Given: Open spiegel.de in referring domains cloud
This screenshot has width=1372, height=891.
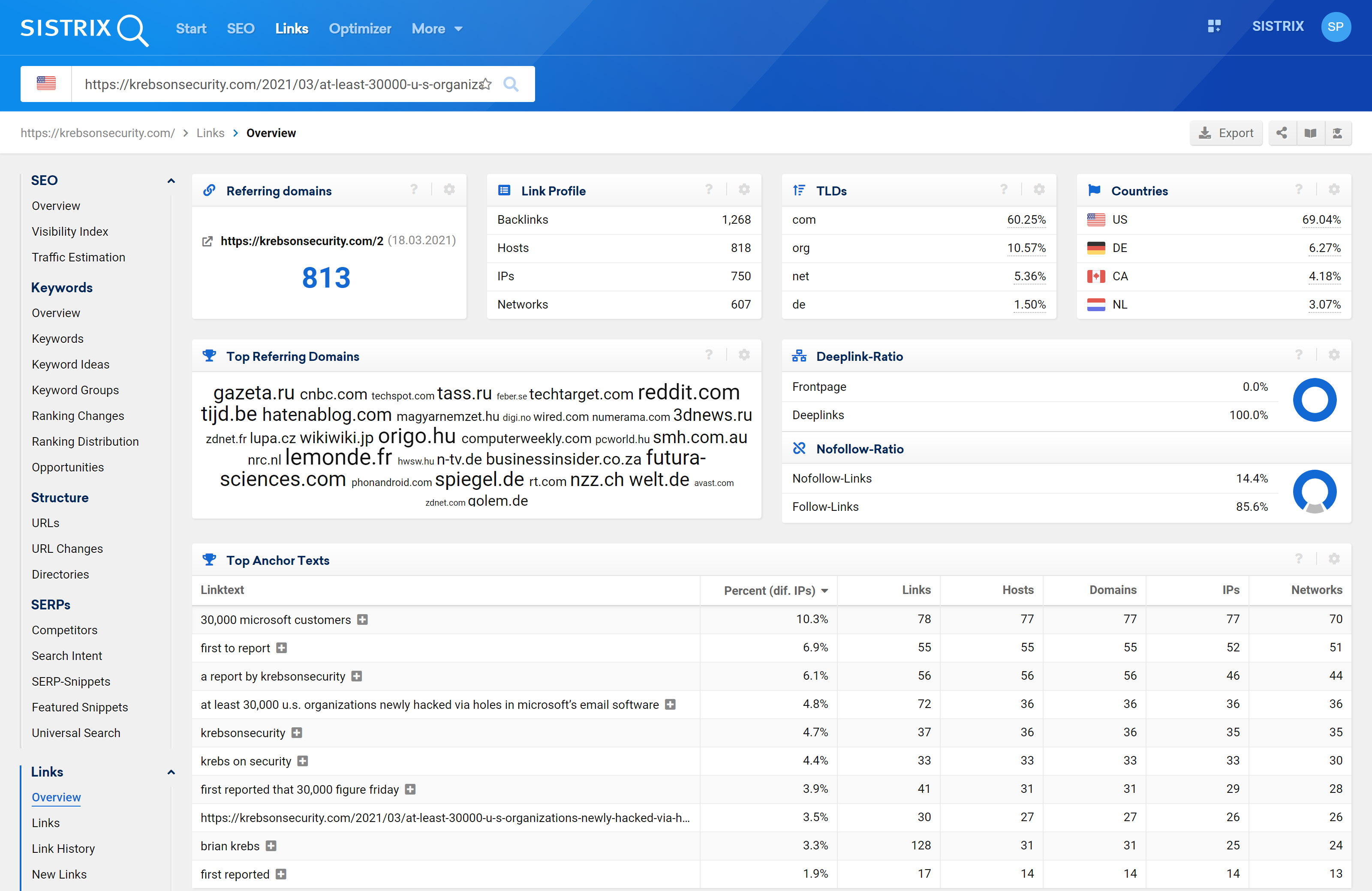Looking at the screenshot, I should click(x=480, y=479).
